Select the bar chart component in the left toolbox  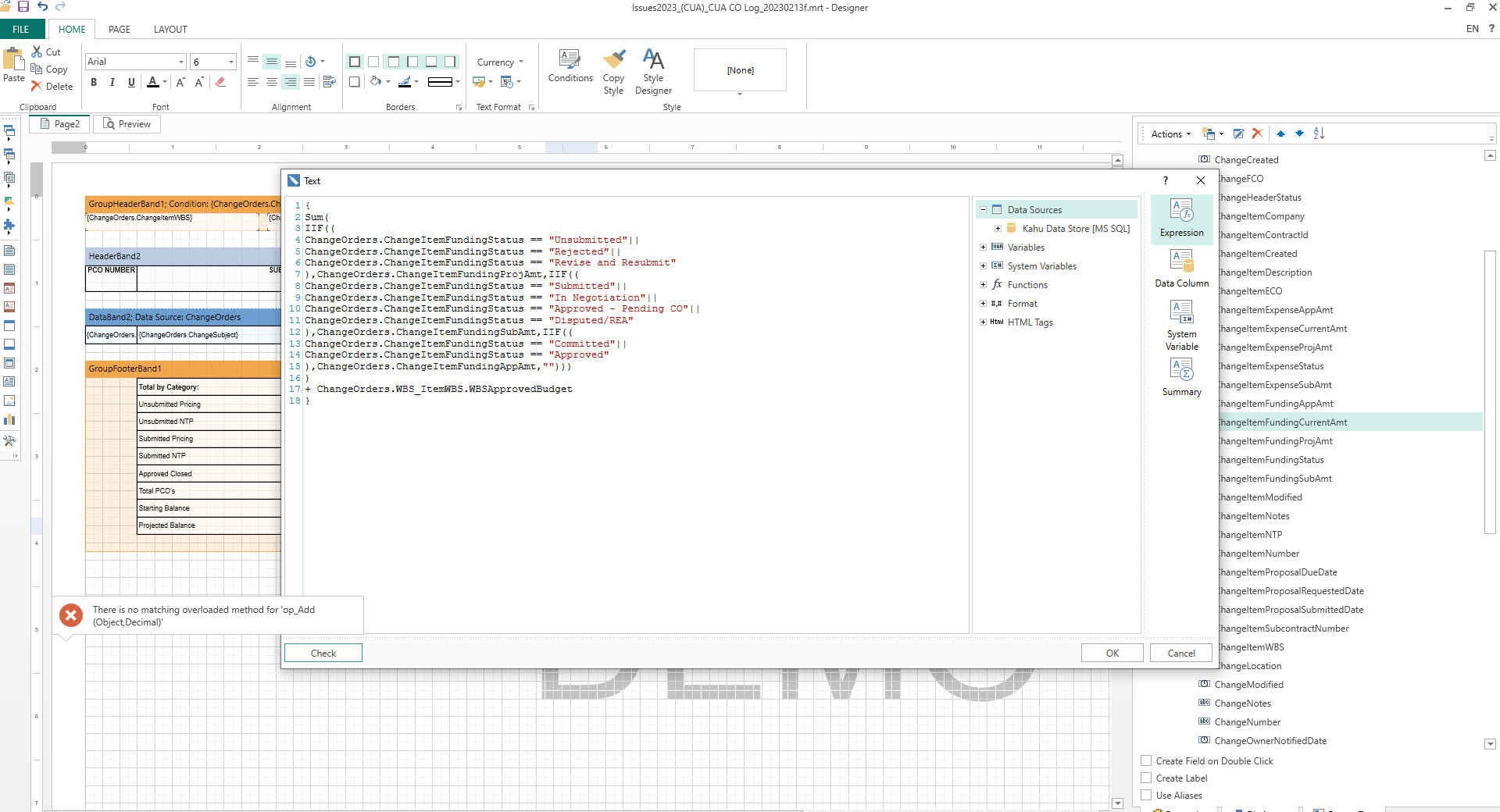click(x=10, y=419)
